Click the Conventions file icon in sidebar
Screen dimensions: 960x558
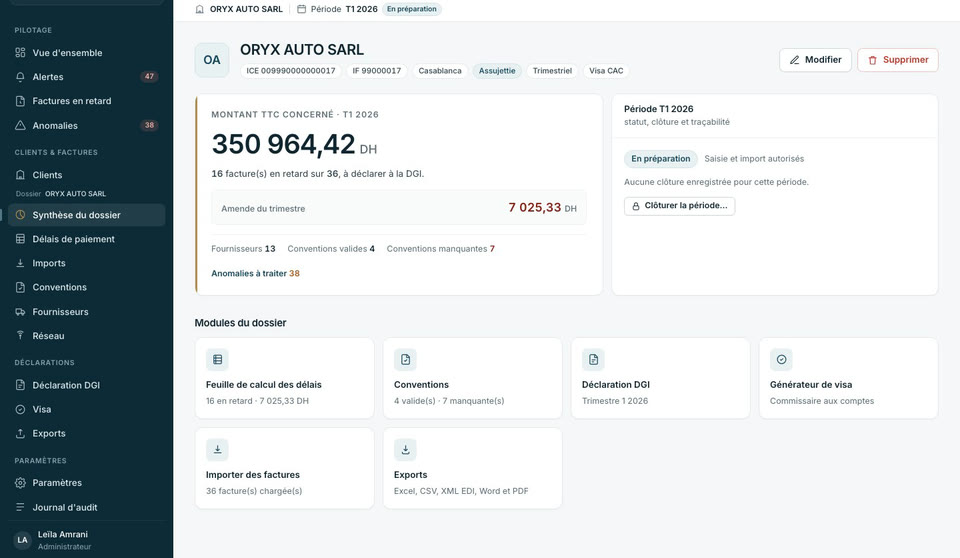point(20,287)
